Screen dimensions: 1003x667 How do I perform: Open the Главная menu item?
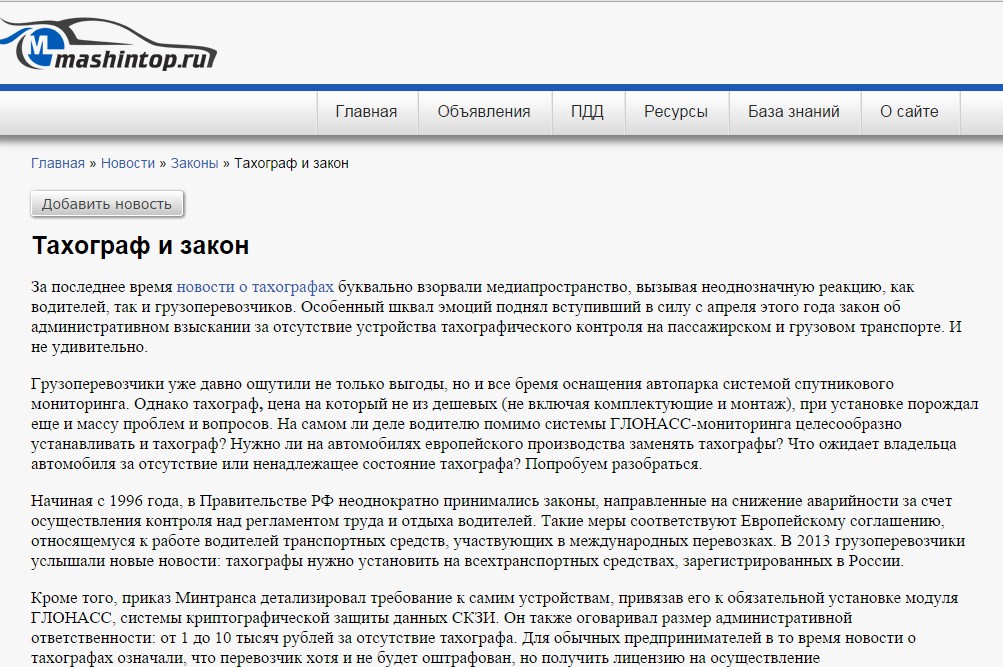[x=367, y=112]
